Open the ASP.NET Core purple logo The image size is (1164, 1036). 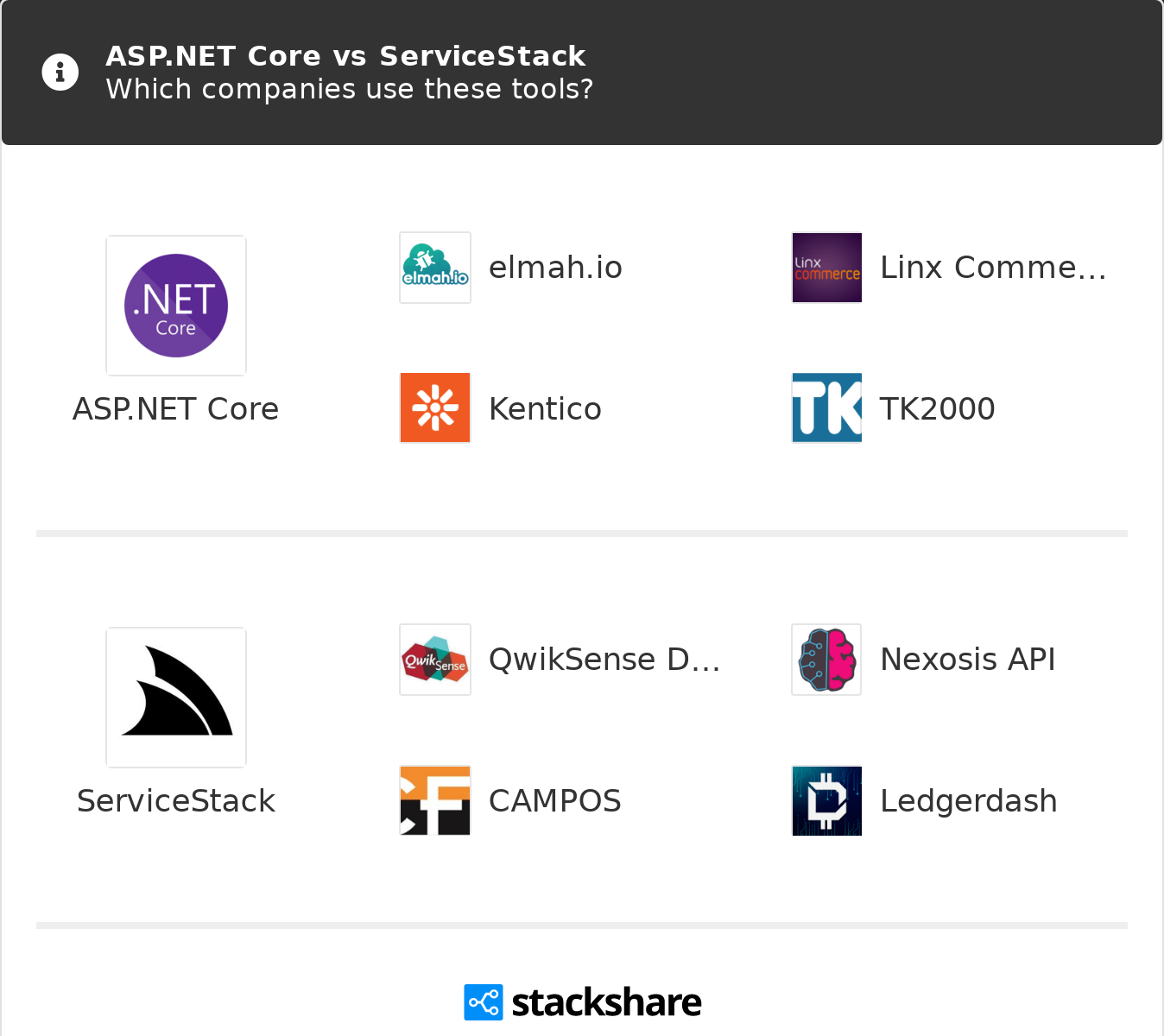pos(176,306)
